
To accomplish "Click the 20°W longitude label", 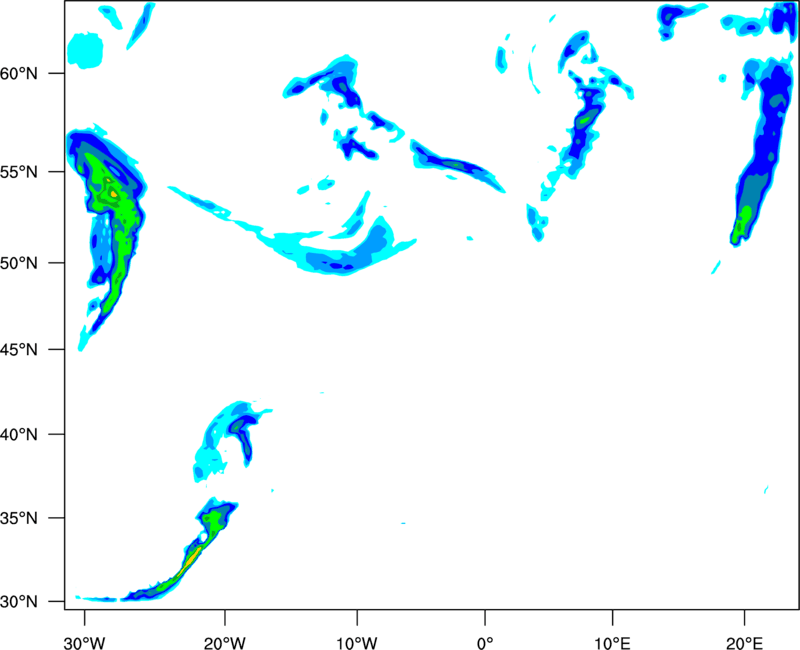I will point(224,643).
